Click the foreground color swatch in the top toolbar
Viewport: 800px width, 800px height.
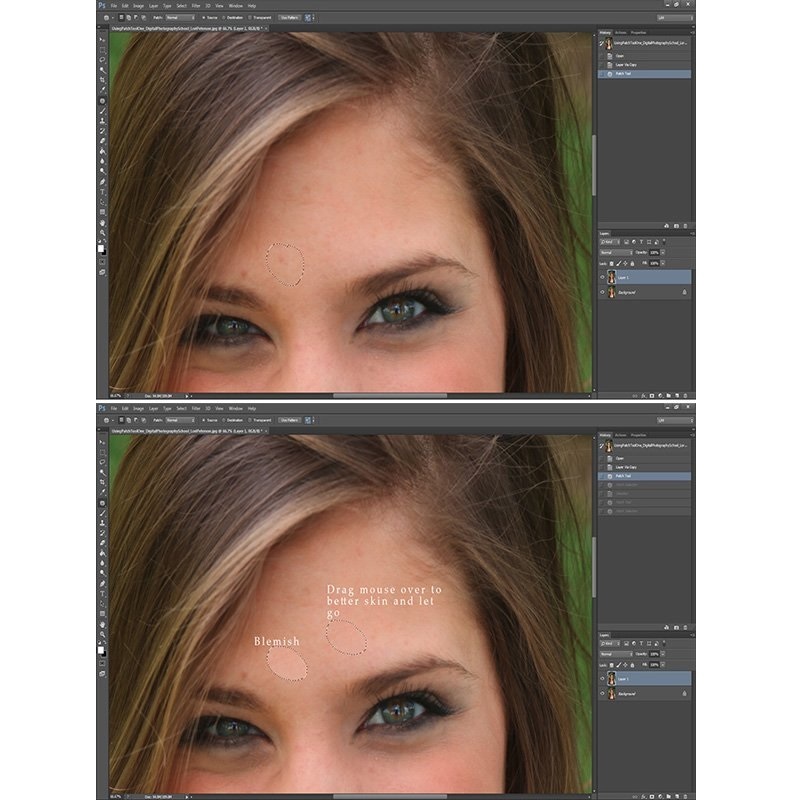pyautogui.click(x=101, y=248)
